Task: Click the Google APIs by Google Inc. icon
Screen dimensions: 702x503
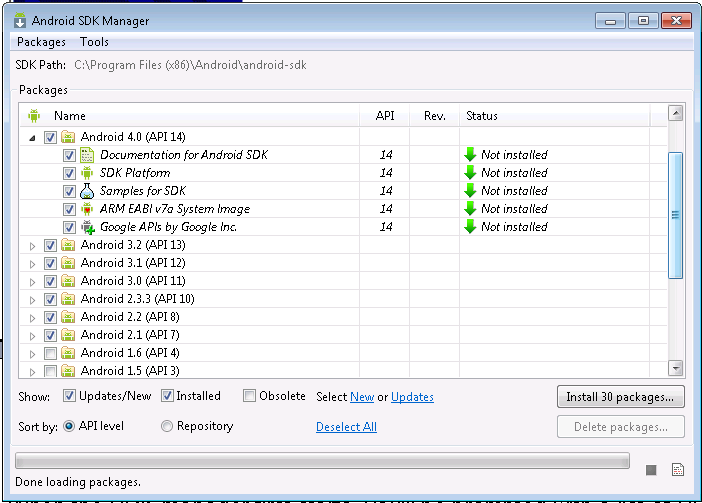Action: click(x=87, y=227)
